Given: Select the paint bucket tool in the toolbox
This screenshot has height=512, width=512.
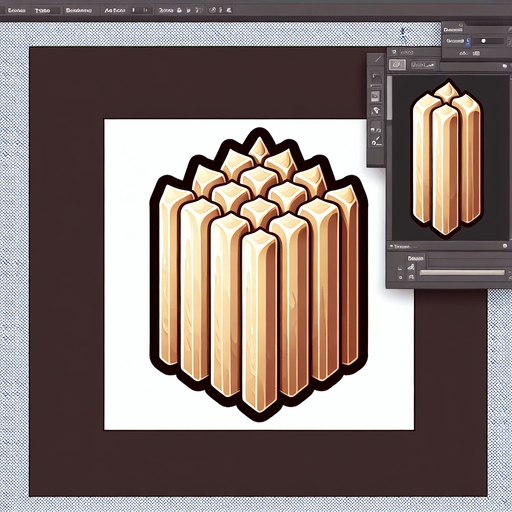Looking at the screenshot, I should [x=376, y=110].
